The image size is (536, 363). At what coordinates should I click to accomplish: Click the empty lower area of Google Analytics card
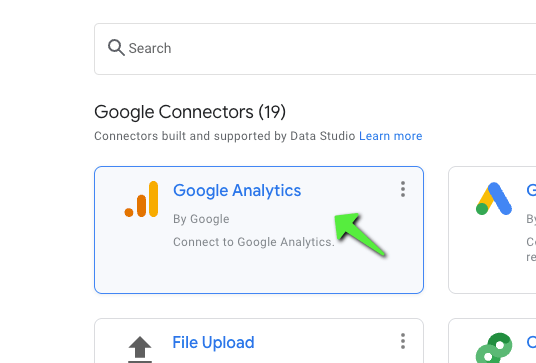pos(259,272)
